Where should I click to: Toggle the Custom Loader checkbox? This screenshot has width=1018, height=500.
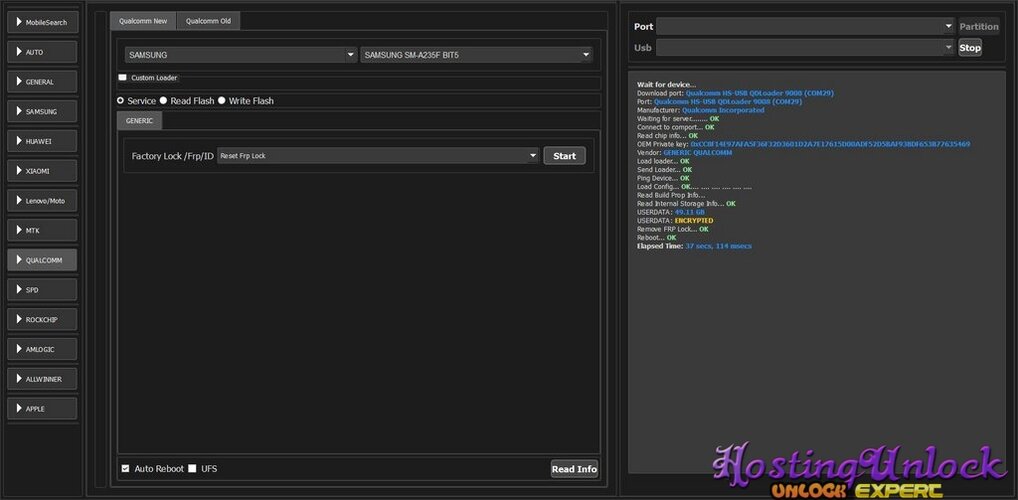click(x=123, y=77)
